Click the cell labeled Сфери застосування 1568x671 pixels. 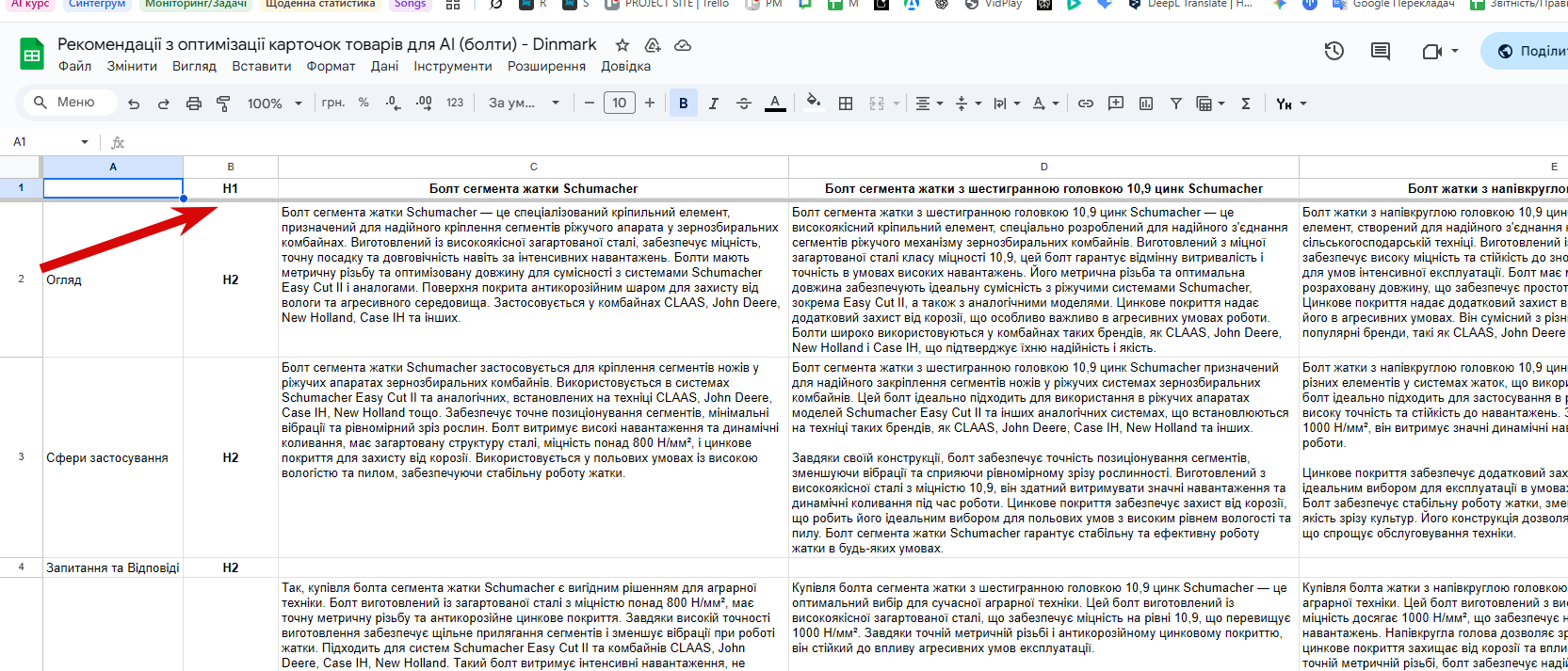pos(113,457)
